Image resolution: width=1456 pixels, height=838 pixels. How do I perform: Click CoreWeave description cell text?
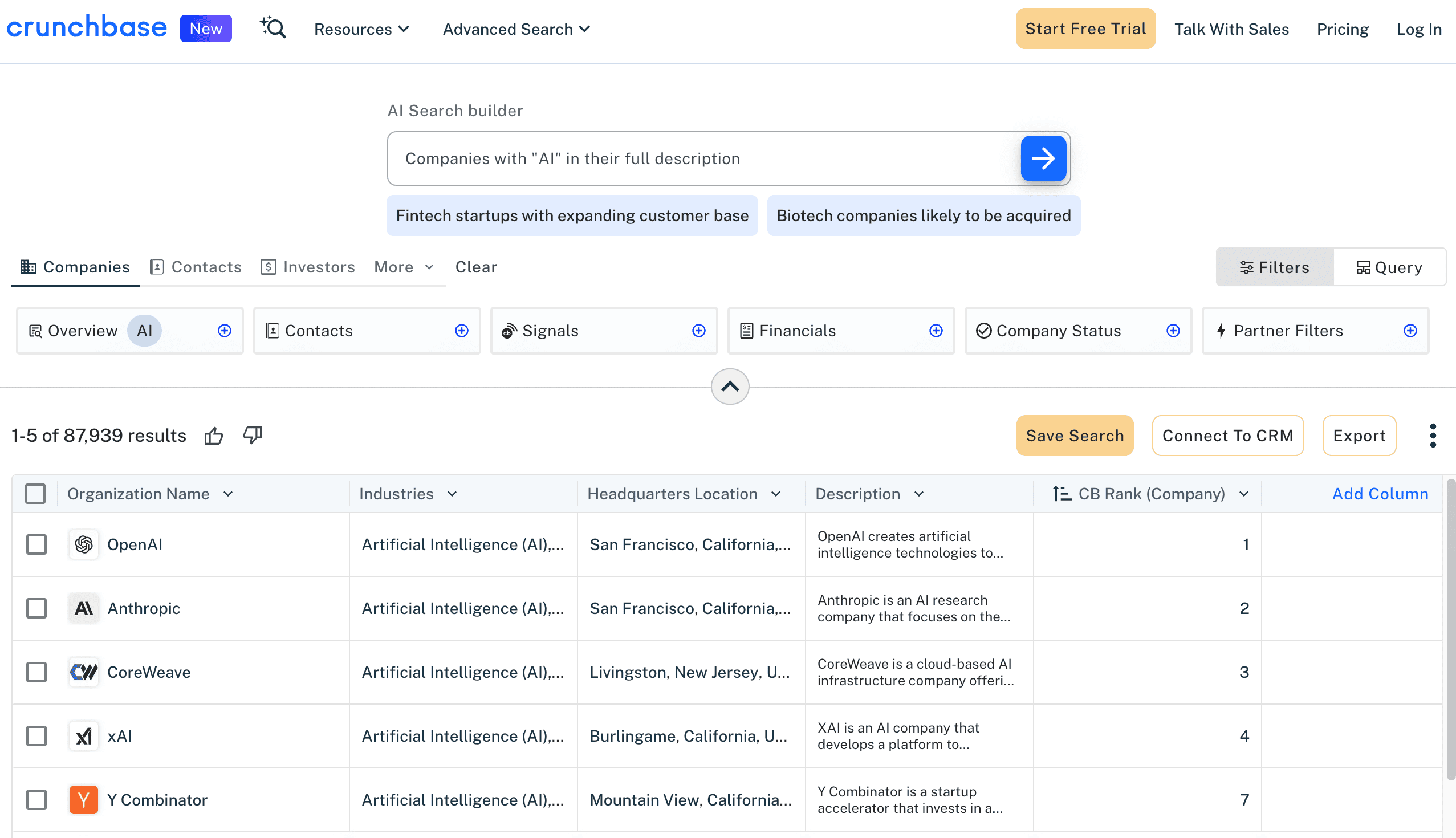[x=916, y=672]
